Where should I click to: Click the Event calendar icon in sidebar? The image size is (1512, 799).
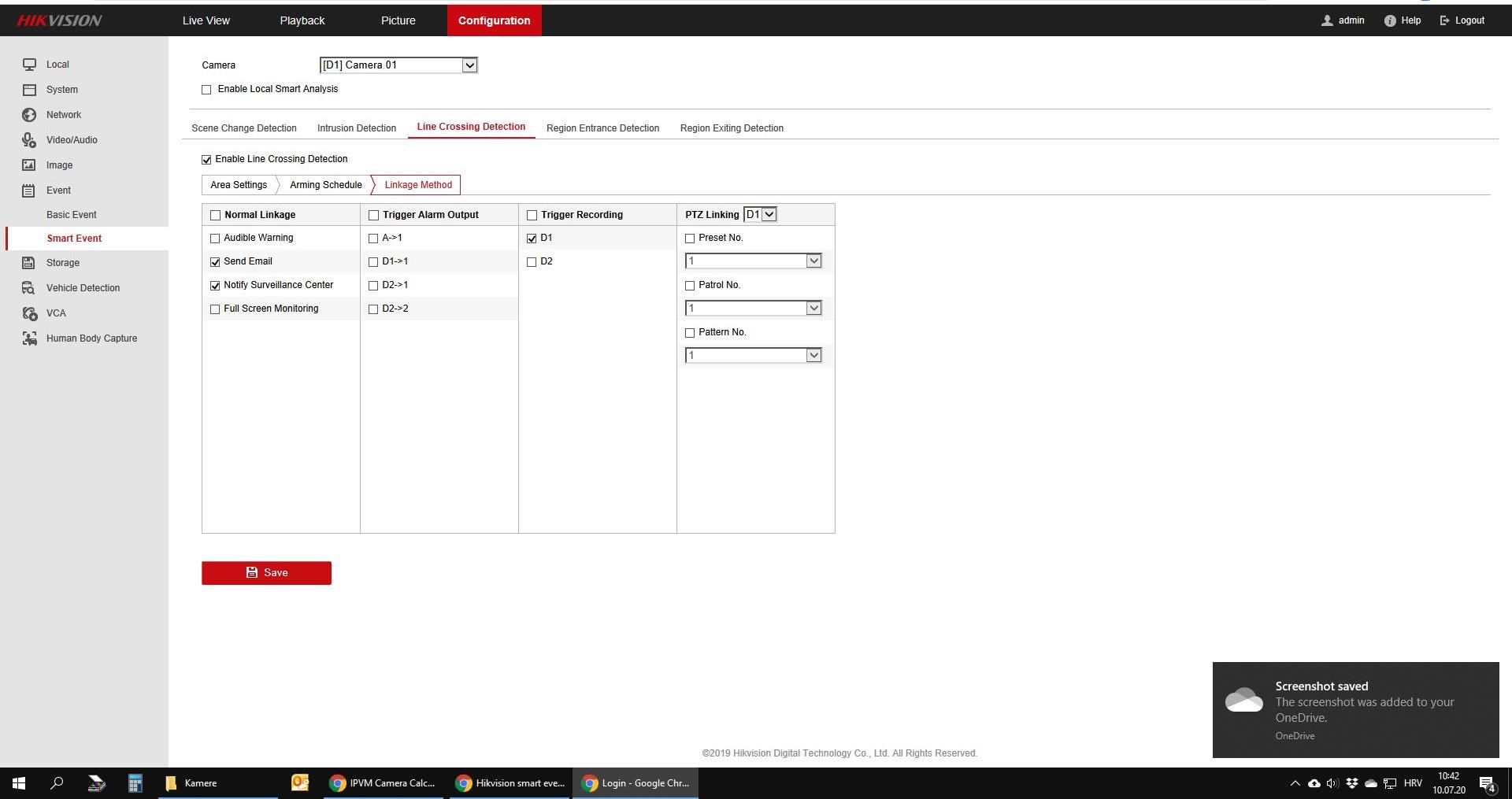coord(29,191)
